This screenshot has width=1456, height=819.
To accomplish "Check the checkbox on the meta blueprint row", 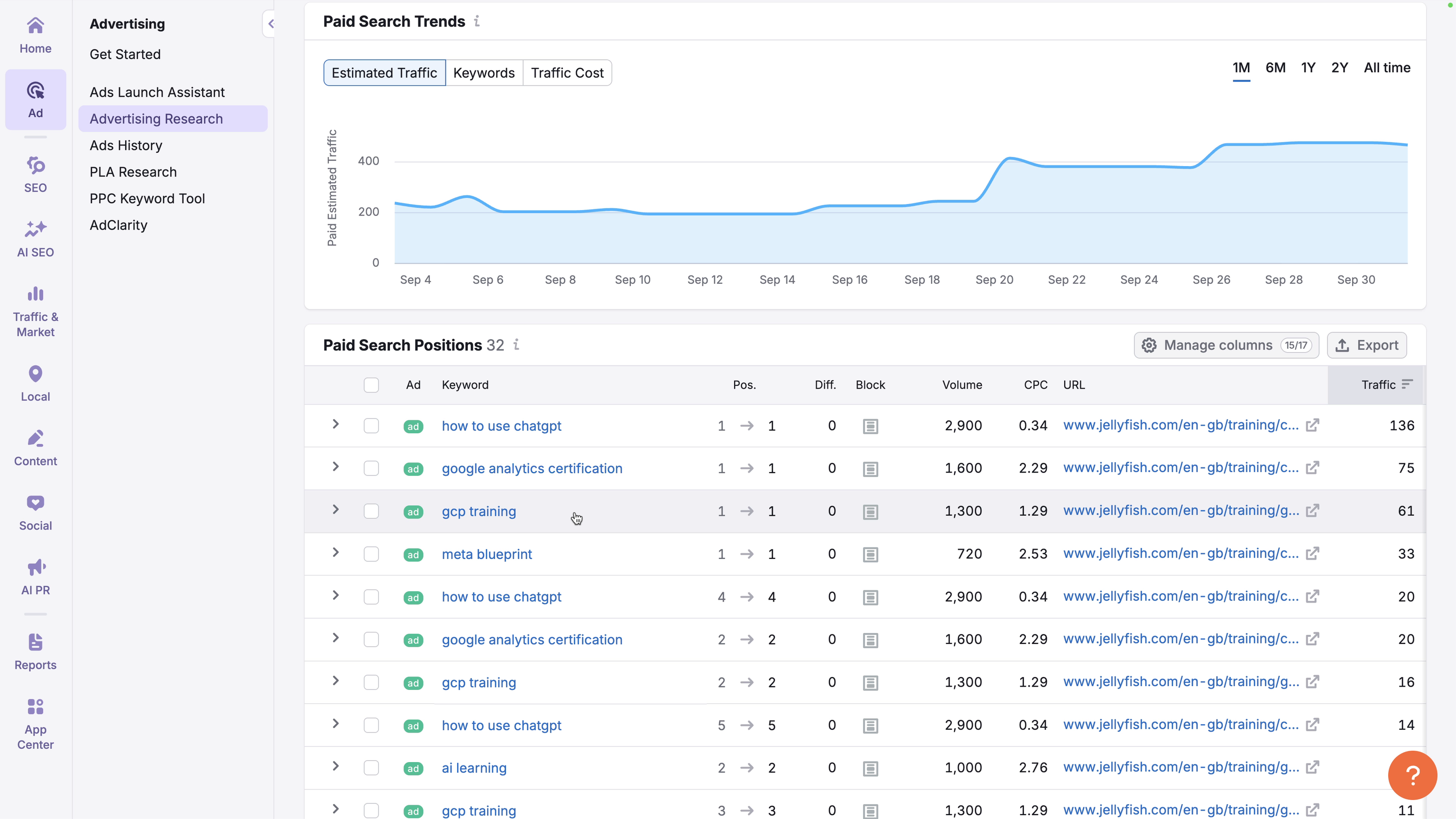I will 371,554.
